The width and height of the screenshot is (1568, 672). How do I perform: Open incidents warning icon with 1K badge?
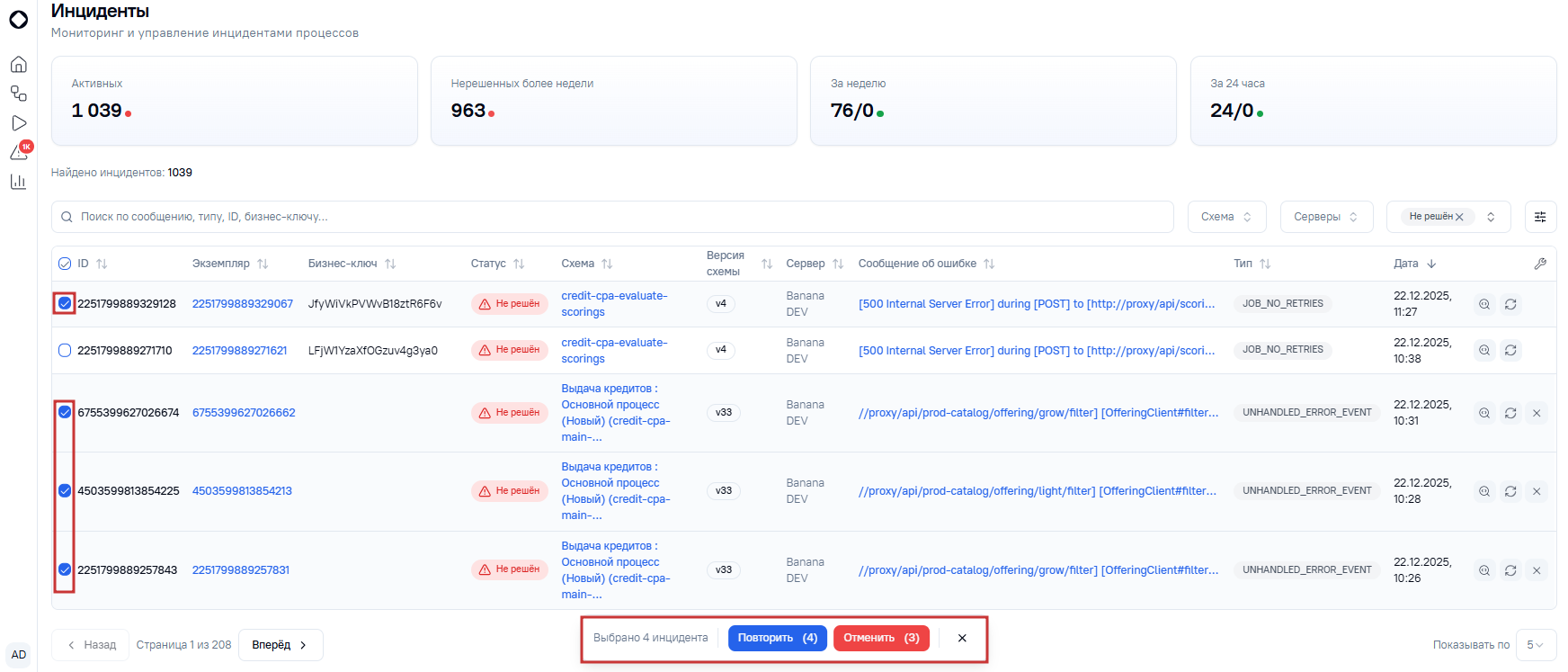[x=18, y=152]
